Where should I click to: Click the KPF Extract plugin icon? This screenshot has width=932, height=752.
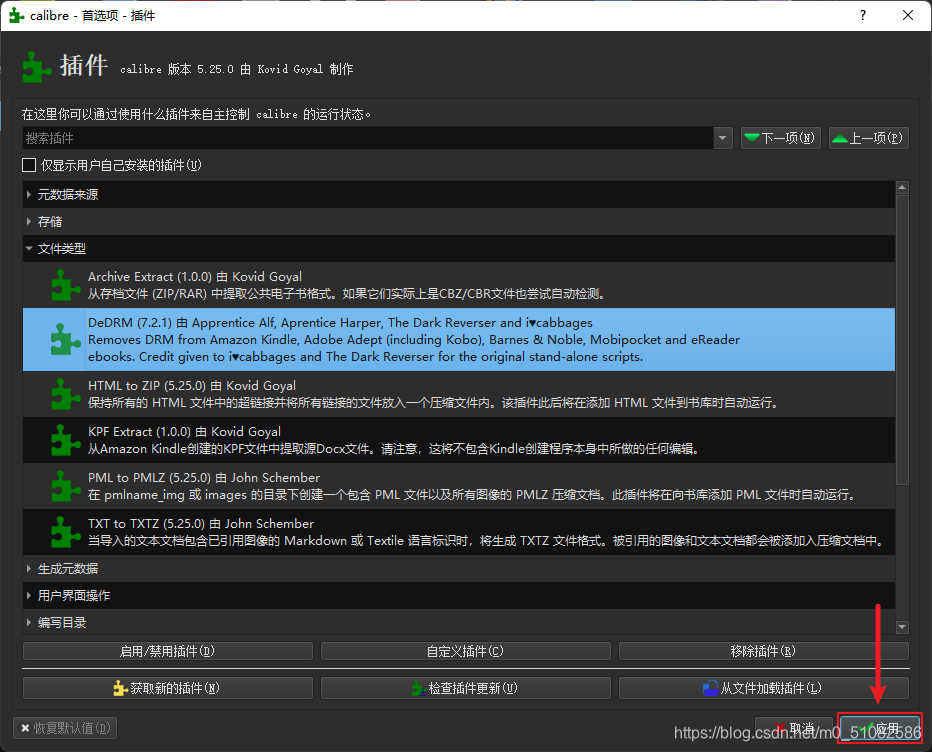(65, 440)
